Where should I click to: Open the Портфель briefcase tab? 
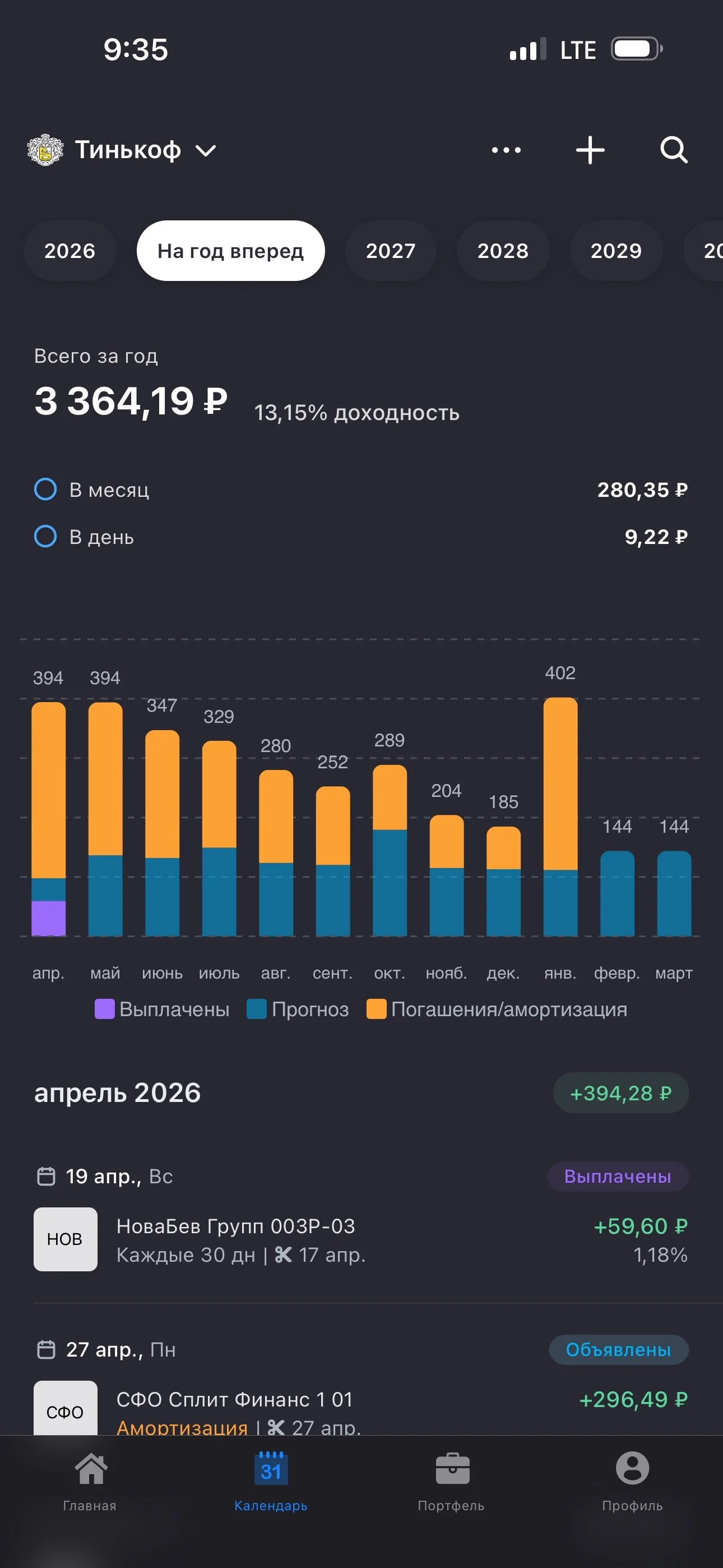click(452, 1482)
